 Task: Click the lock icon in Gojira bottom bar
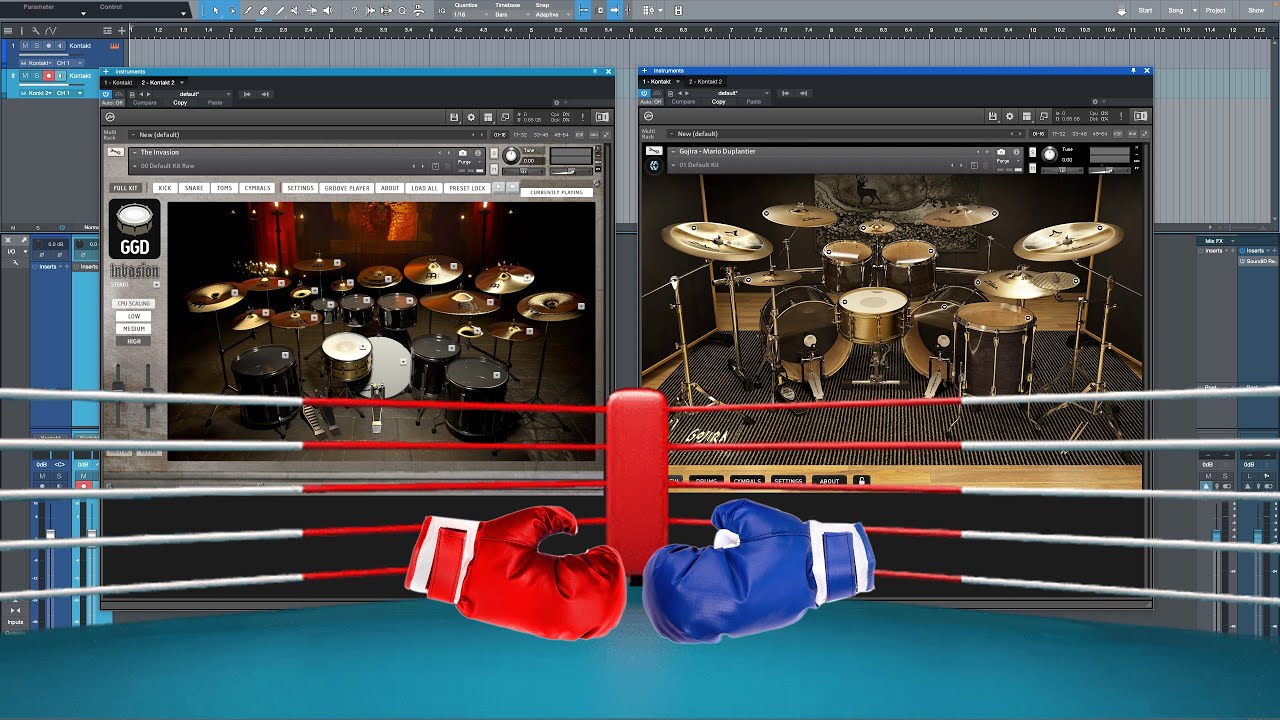tap(861, 481)
